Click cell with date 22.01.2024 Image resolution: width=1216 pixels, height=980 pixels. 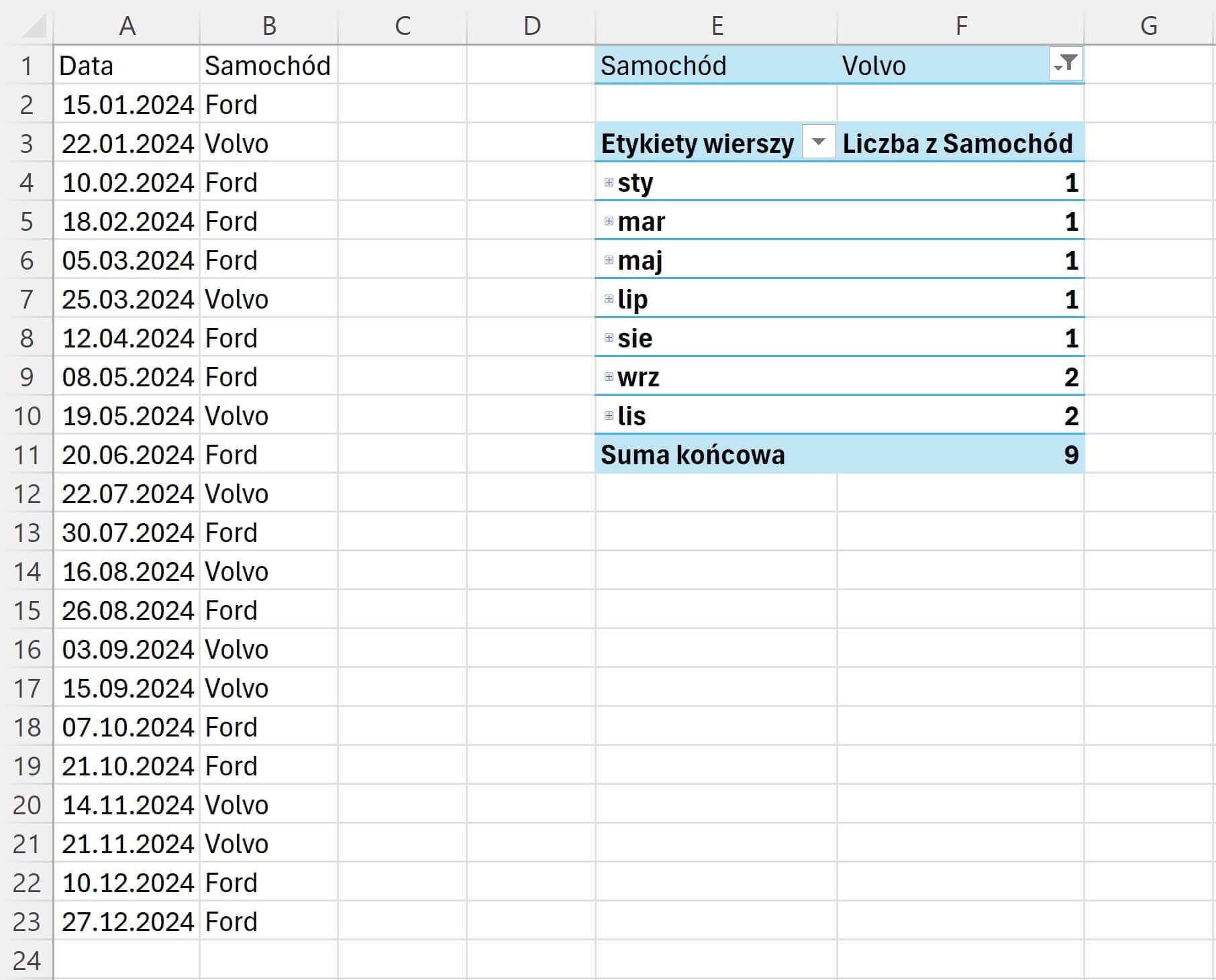(128, 144)
